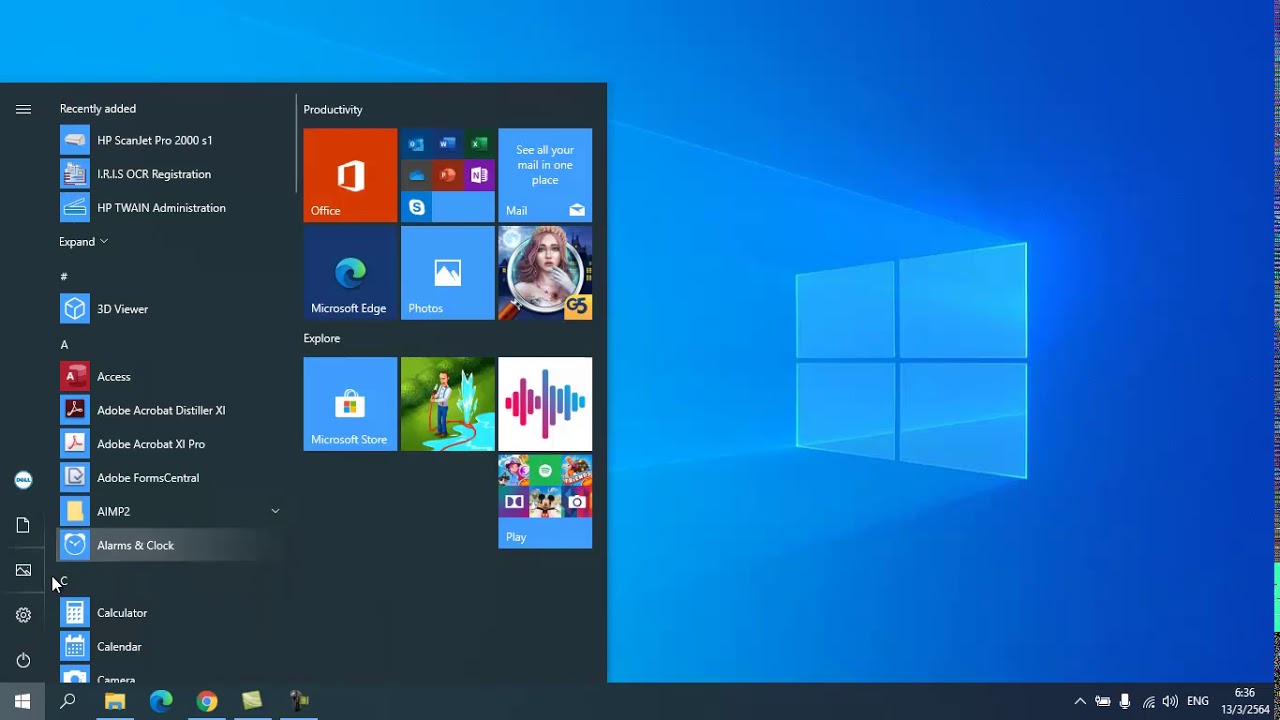Open Microsoft Edge from the taskbar
Screen dimensions: 1280x720
(161, 701)
